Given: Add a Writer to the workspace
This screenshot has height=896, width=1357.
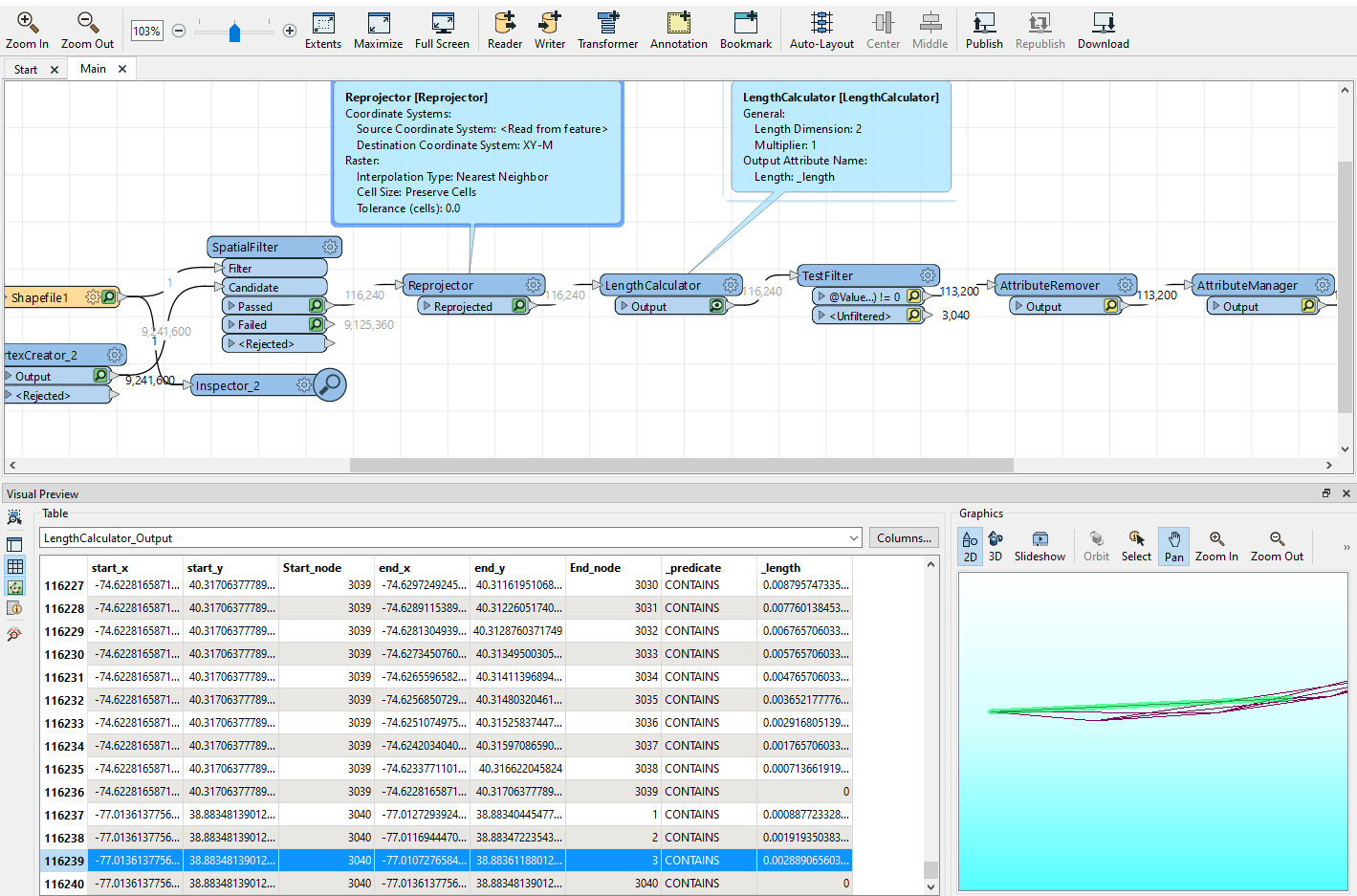Looking at the screenshot, I should [550, 31].
